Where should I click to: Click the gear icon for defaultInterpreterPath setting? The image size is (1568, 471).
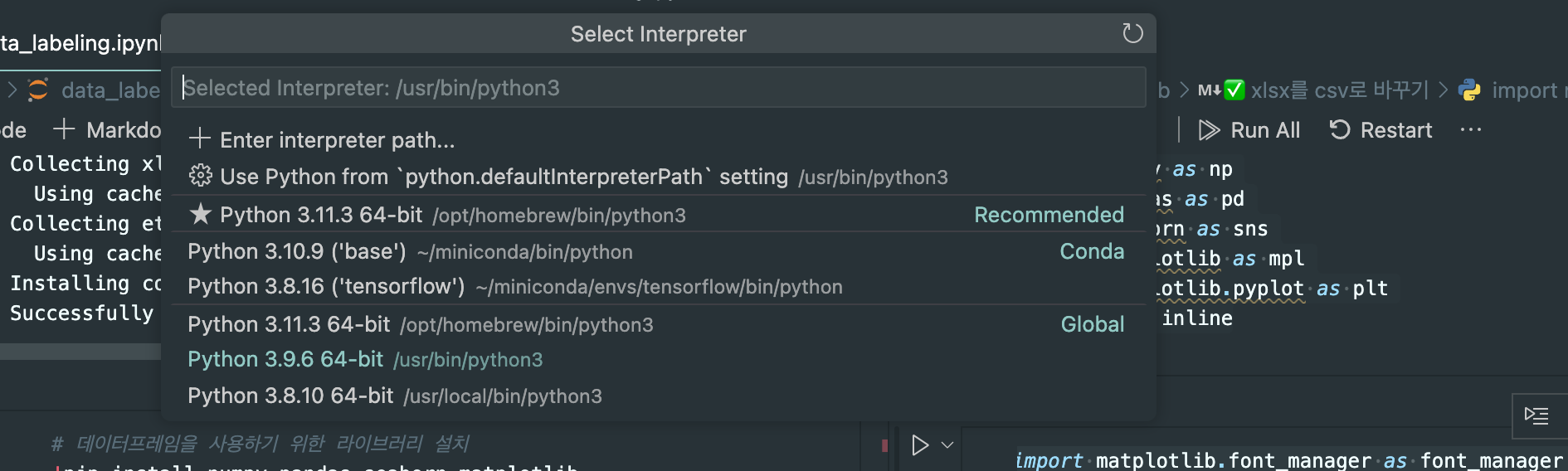click(x=200, y=176)
